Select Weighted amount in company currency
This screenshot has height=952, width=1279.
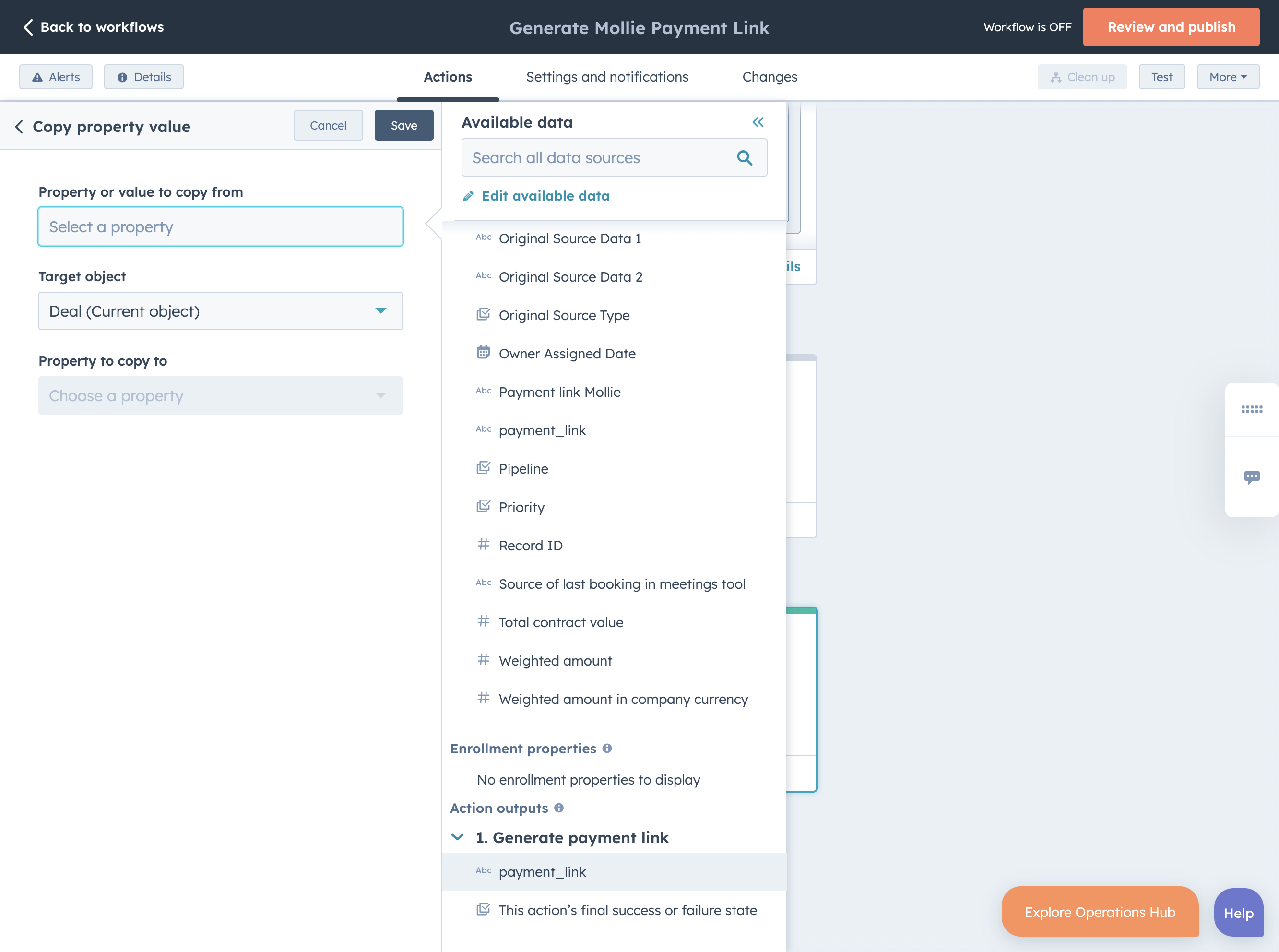614,699
